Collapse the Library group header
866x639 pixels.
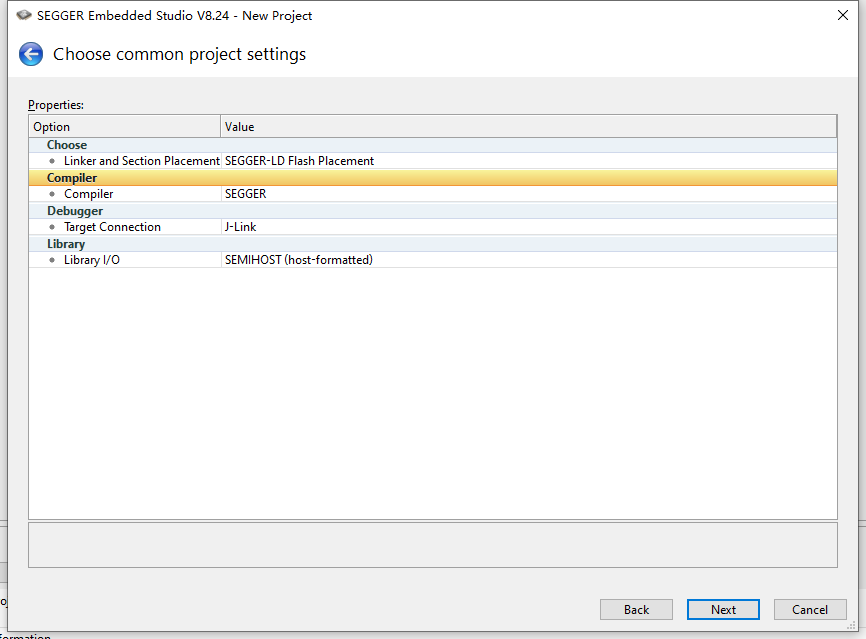[x=66, y=244]
